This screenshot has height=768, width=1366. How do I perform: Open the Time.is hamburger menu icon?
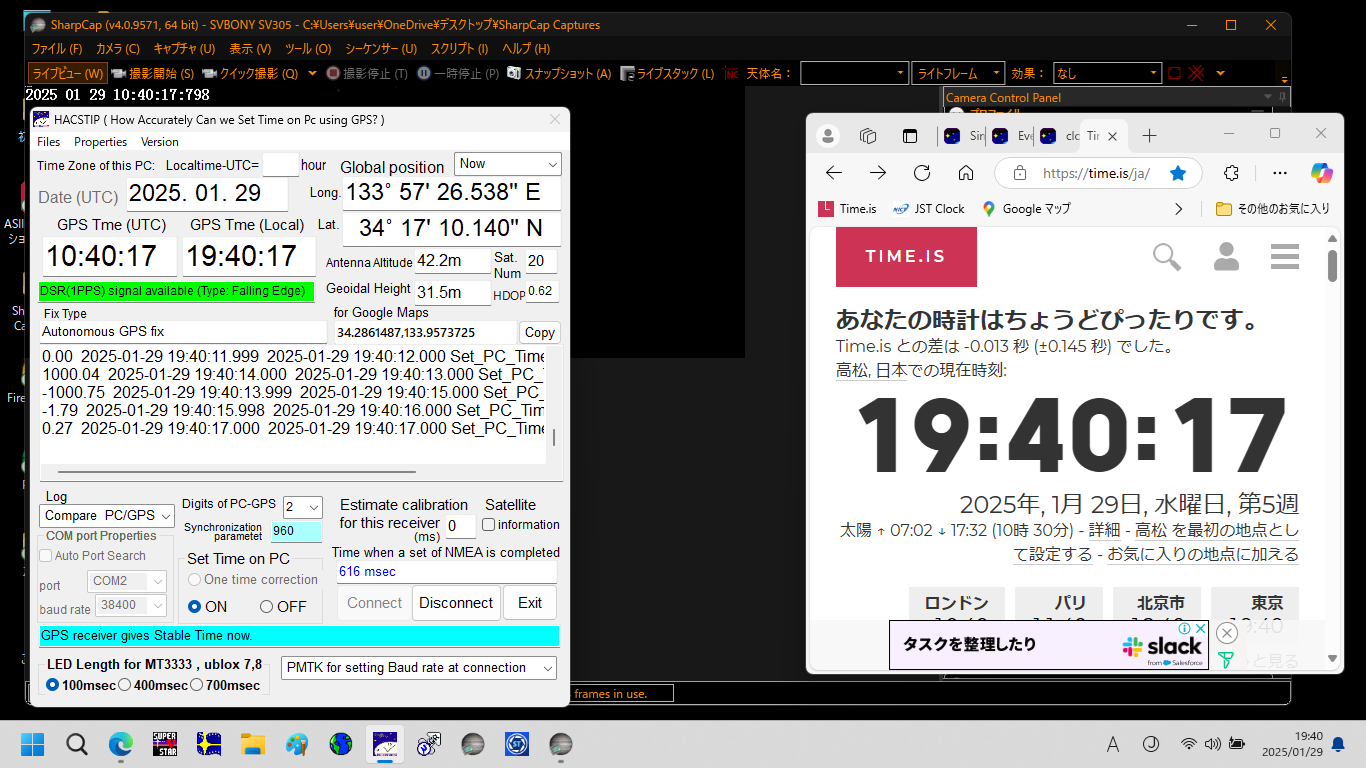click(1284, 257)
